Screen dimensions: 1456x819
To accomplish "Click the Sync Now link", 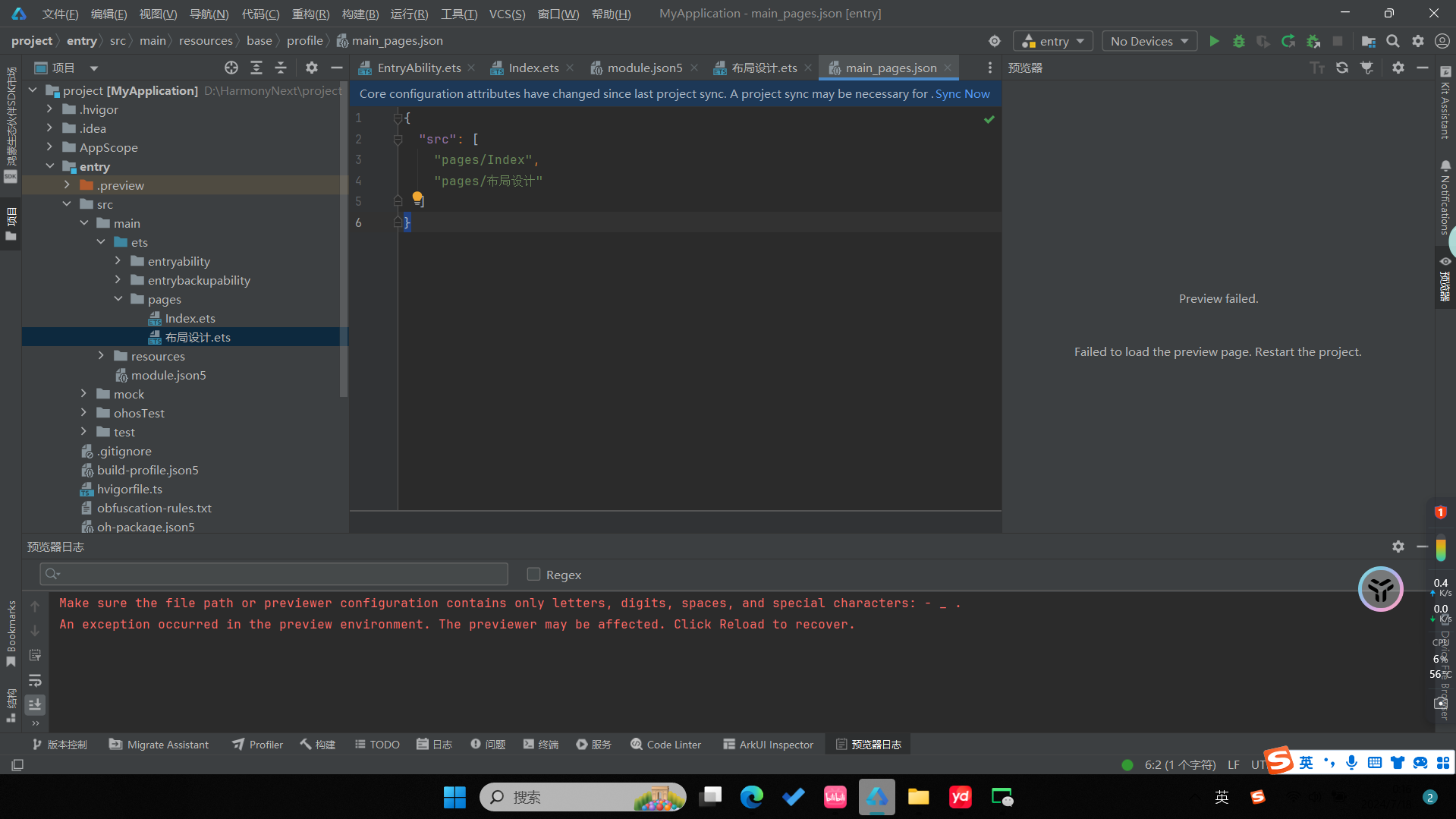I will (962, 94).
